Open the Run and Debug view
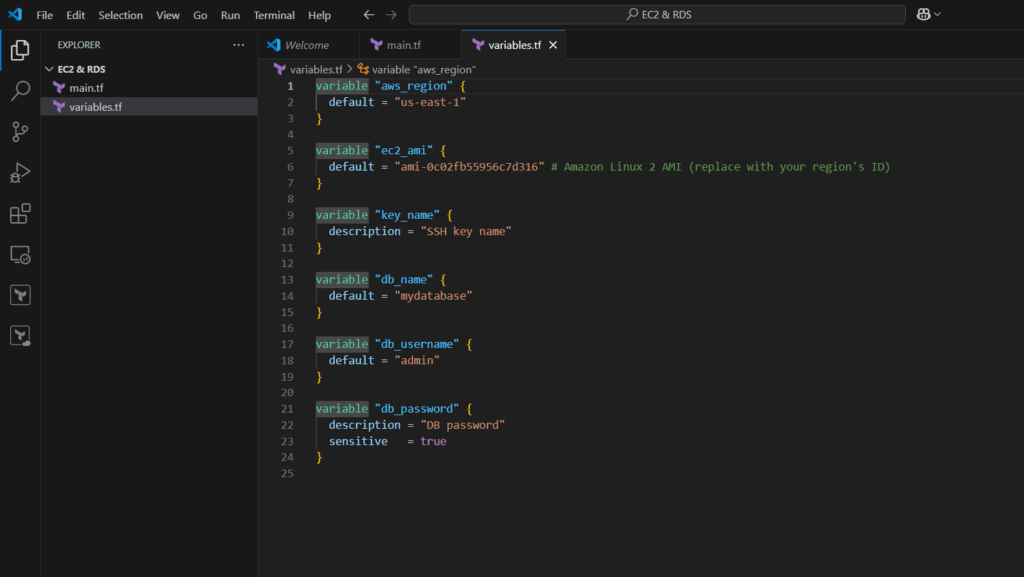Viewport: 1024px width, 577px height. (20, 172)
